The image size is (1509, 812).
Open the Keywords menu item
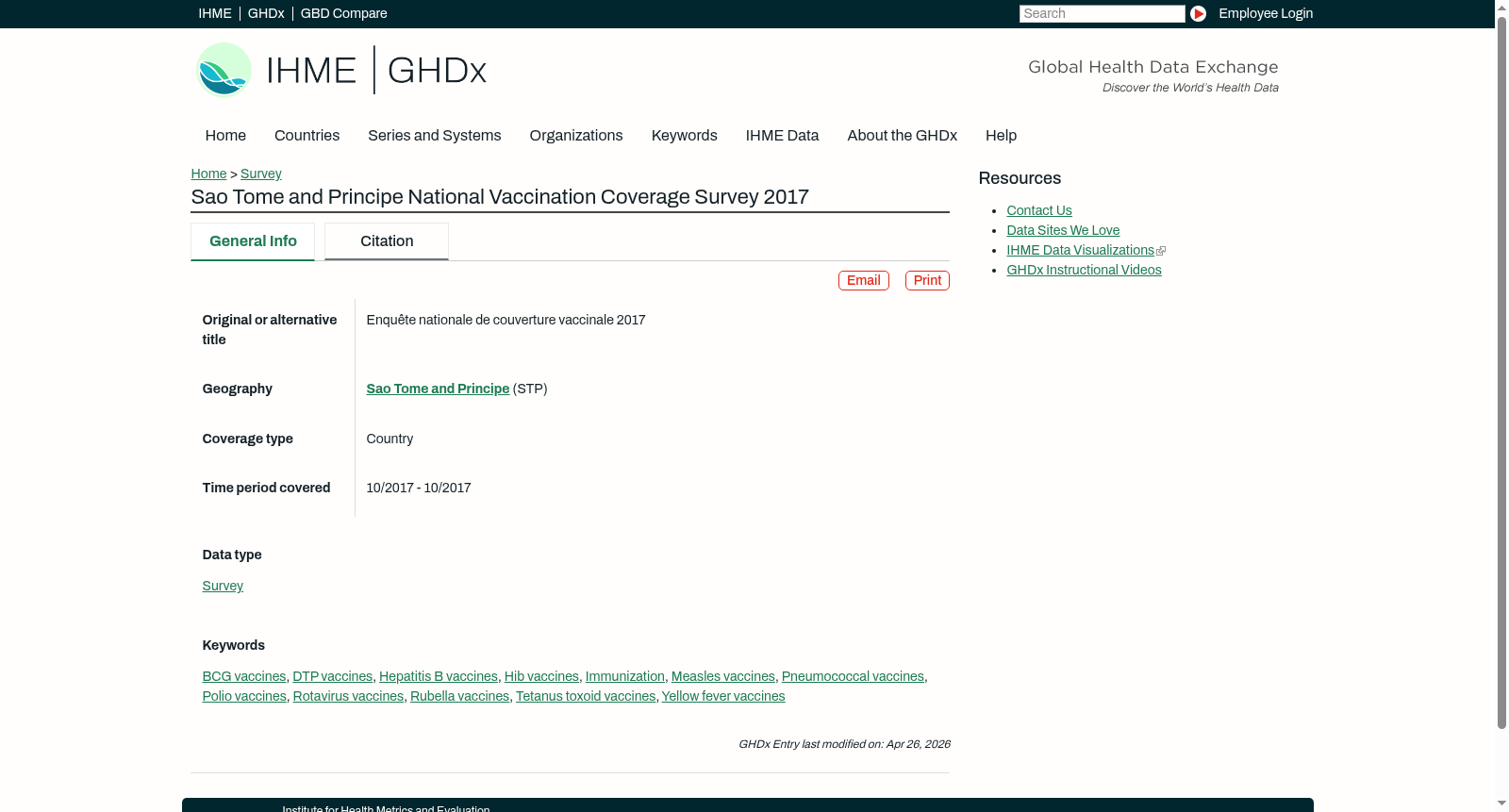(685, 136)
